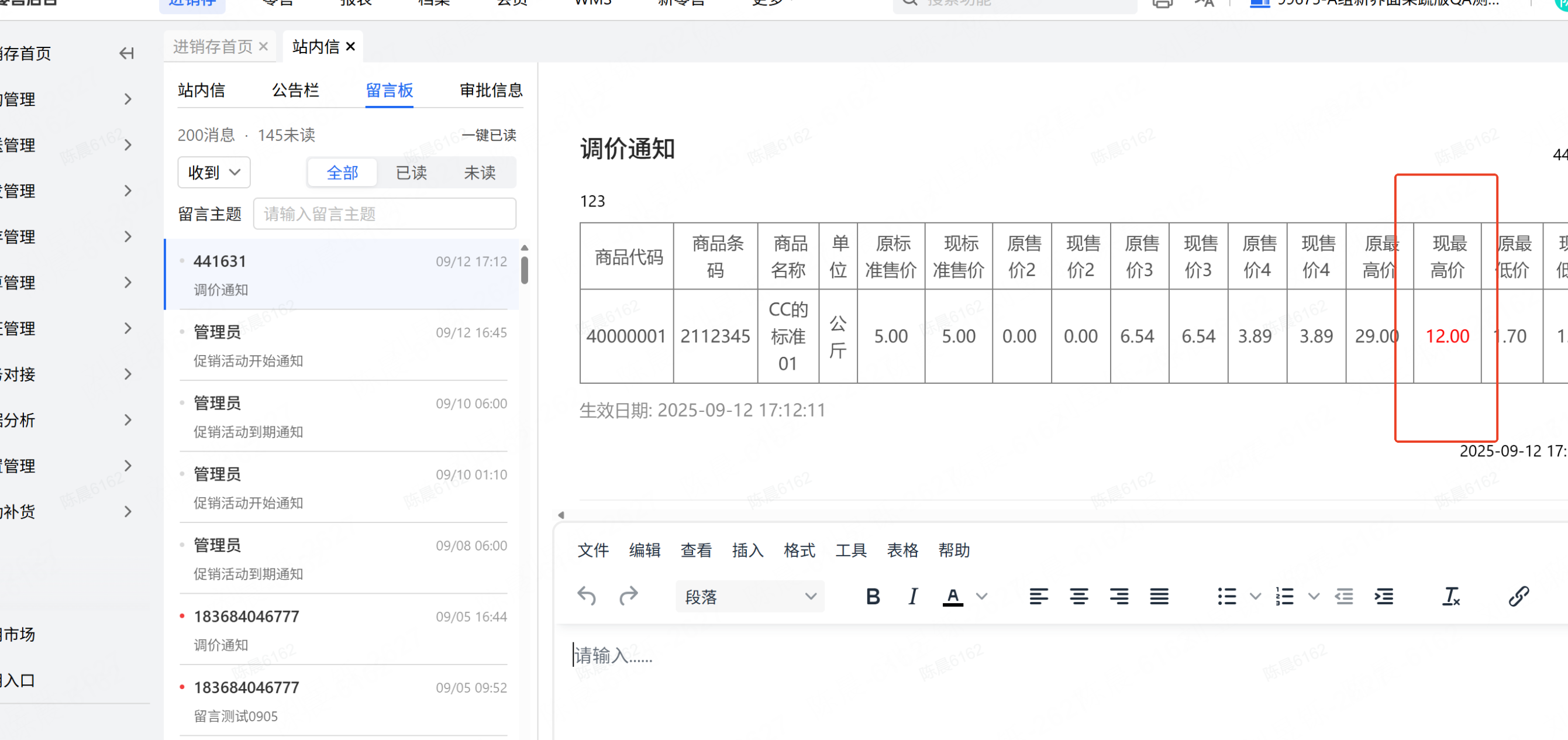The image size is (1568, 740).
Task: Click 一键已读 to mark all read
Action: 488,135
